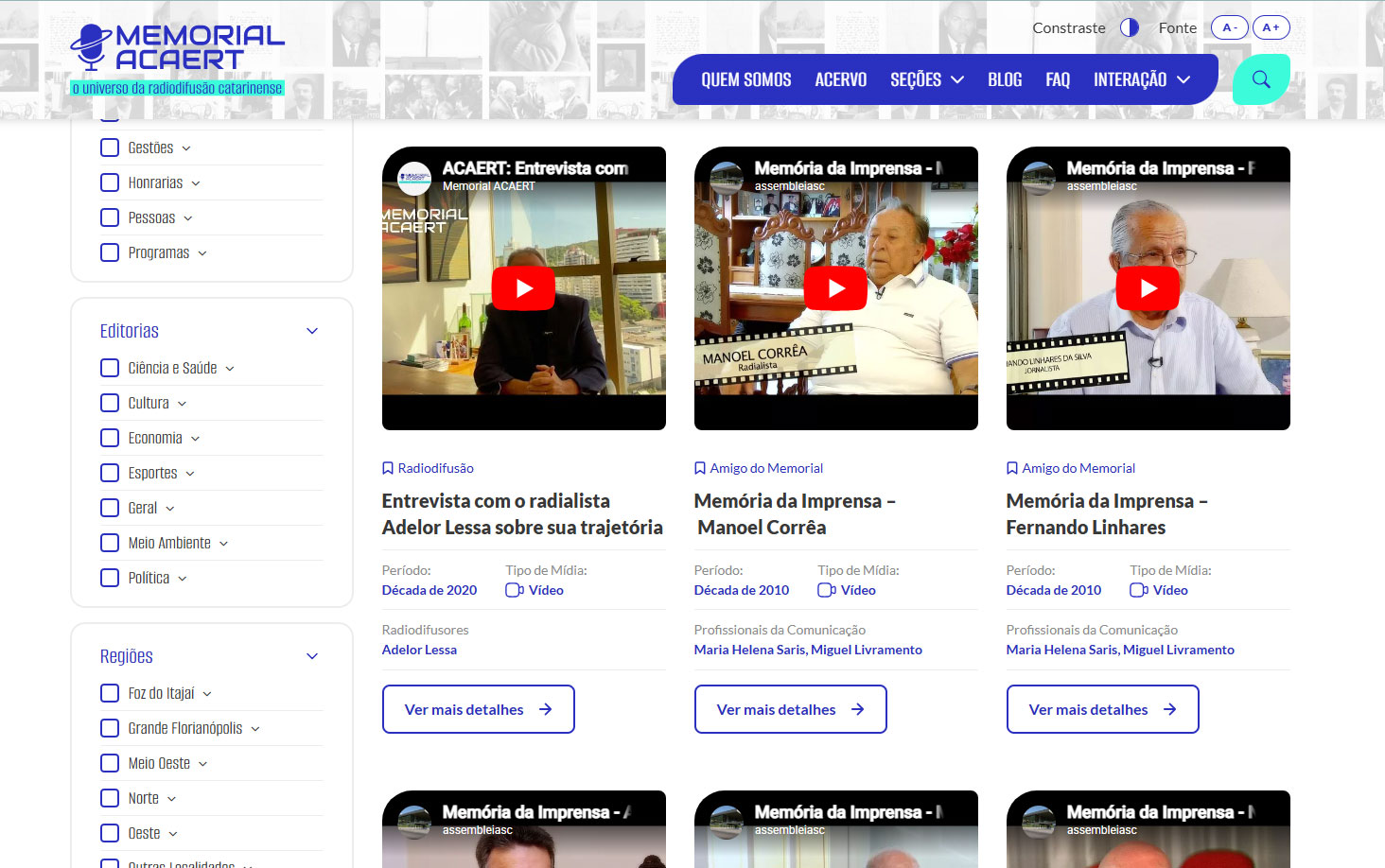
Task: Open the search magnifier button
Action: coord(1260,79)
